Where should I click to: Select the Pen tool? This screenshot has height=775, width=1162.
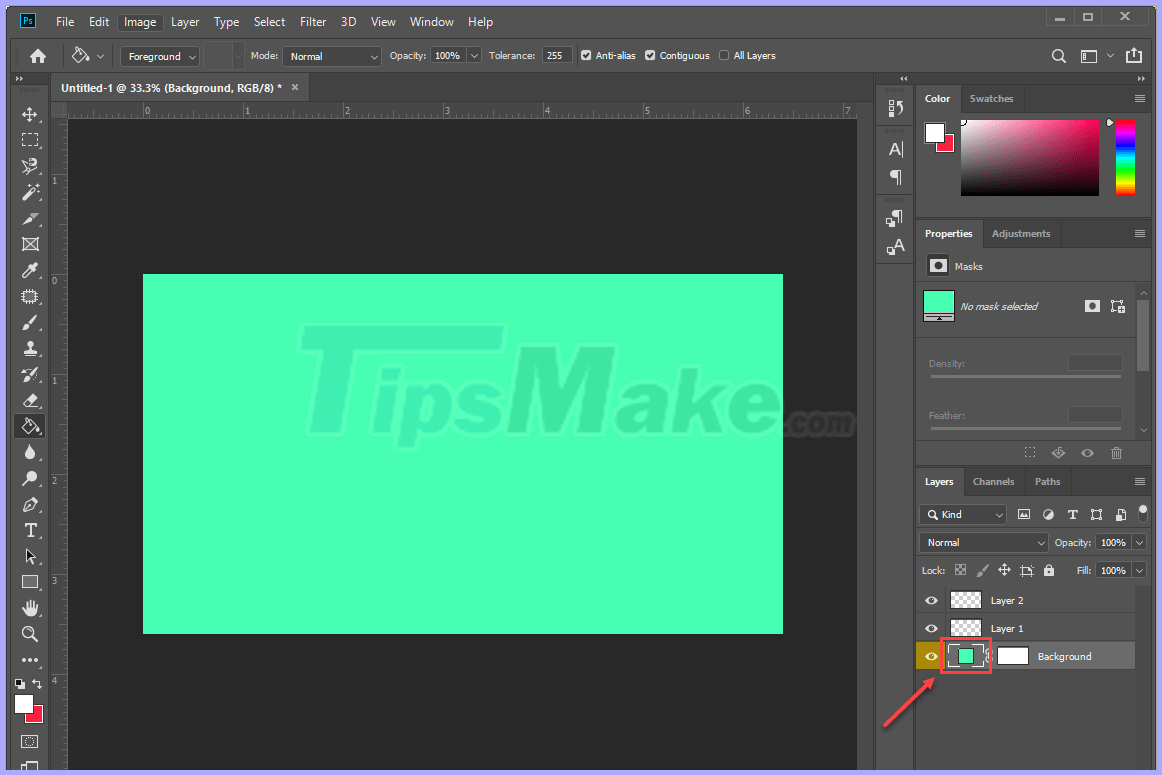coord(30,505)
